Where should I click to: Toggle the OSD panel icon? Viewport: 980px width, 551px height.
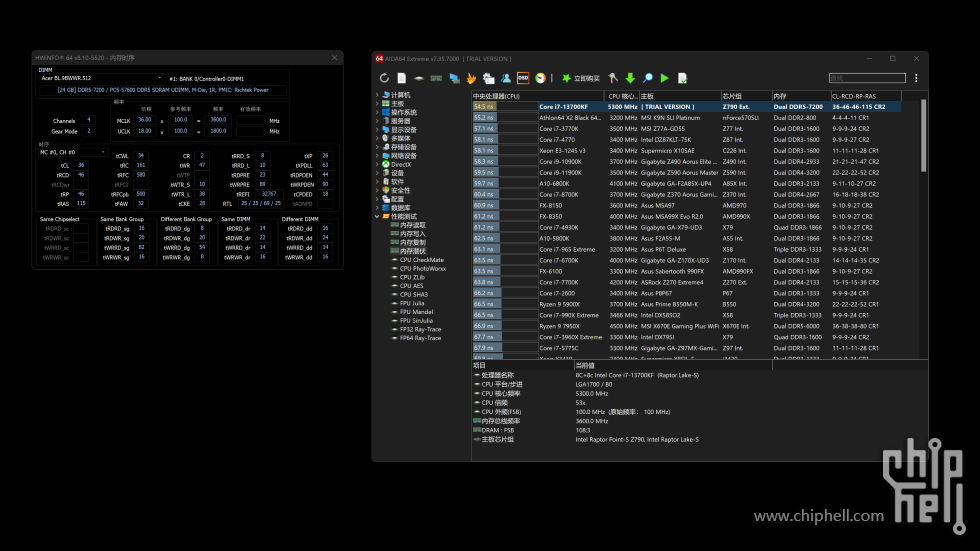click(x=523, y=78)
